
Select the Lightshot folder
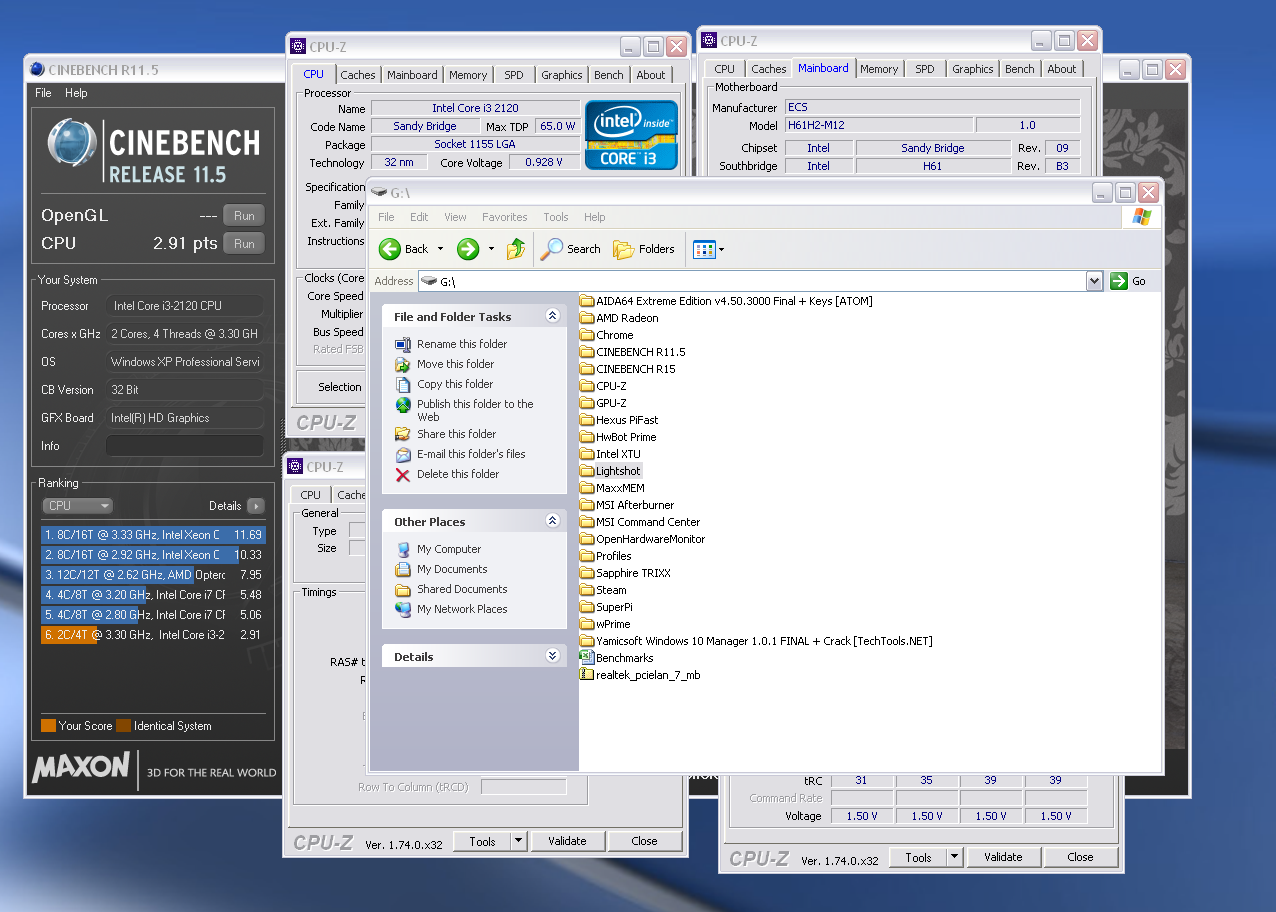pos(610,471)
